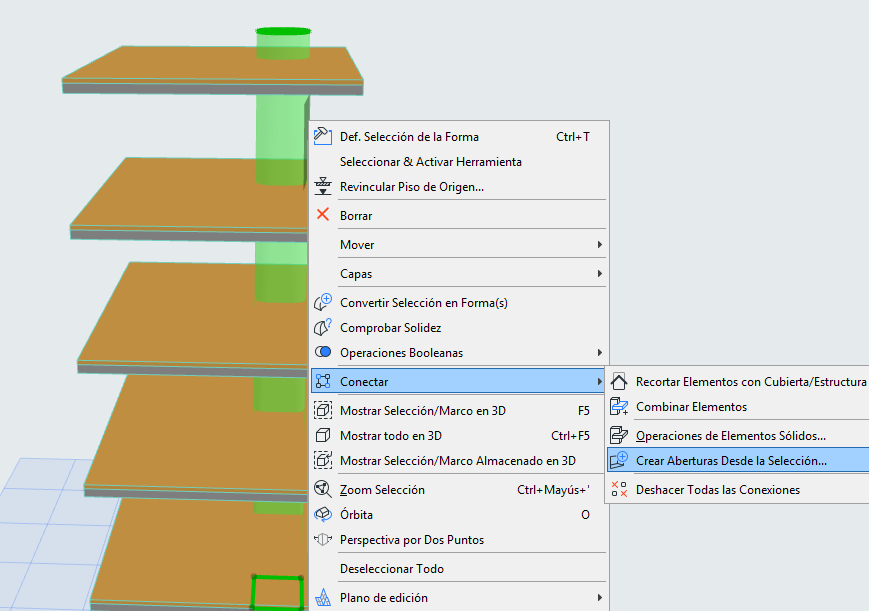Click the Órbita icon
Image resolution: width=869 pixels, height=611 pixels.
[x=323, y=514]
